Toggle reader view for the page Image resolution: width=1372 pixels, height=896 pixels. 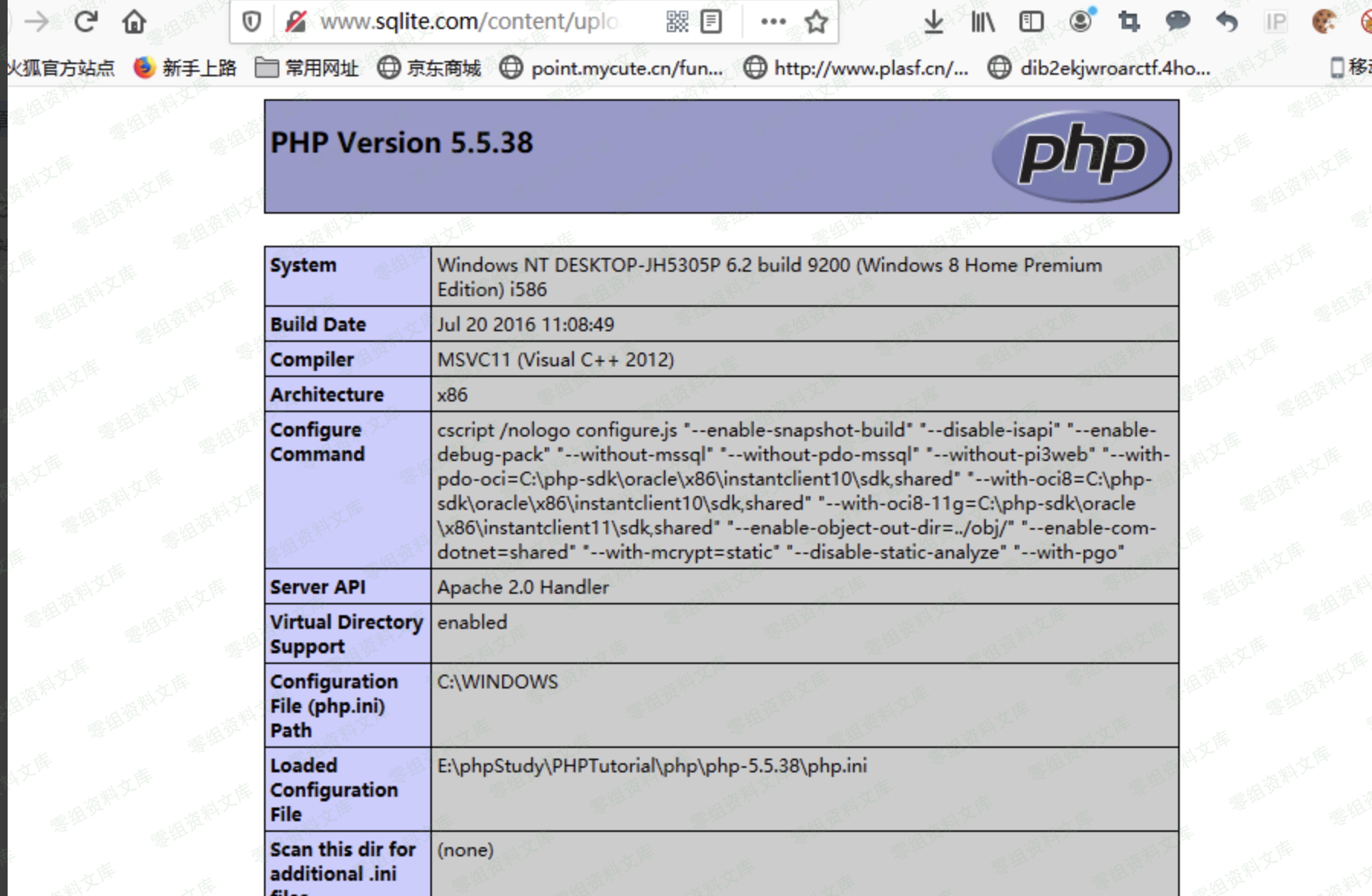(711, 21)
